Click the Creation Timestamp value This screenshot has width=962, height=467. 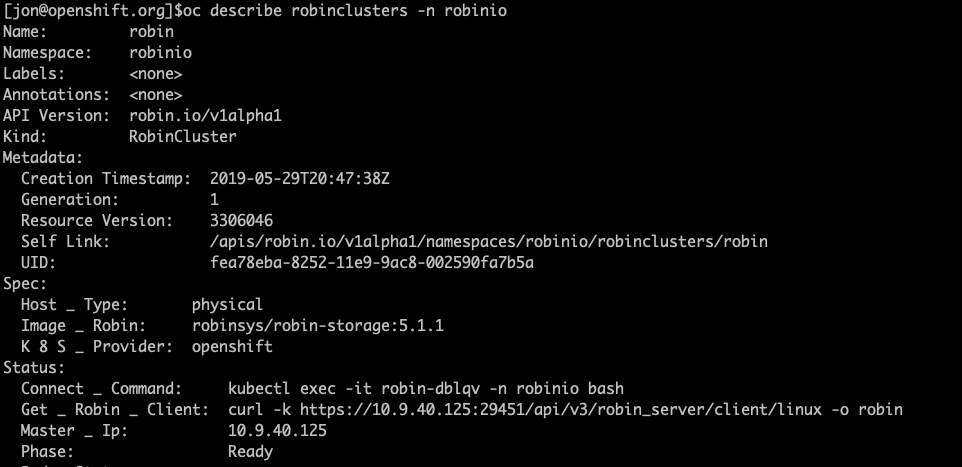[x=299, y=179]
